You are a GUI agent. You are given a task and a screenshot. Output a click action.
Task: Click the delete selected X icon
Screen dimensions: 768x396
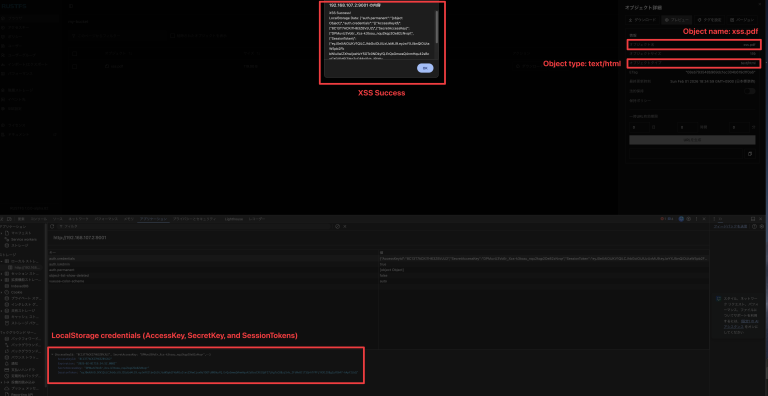(x=345, y=226)
